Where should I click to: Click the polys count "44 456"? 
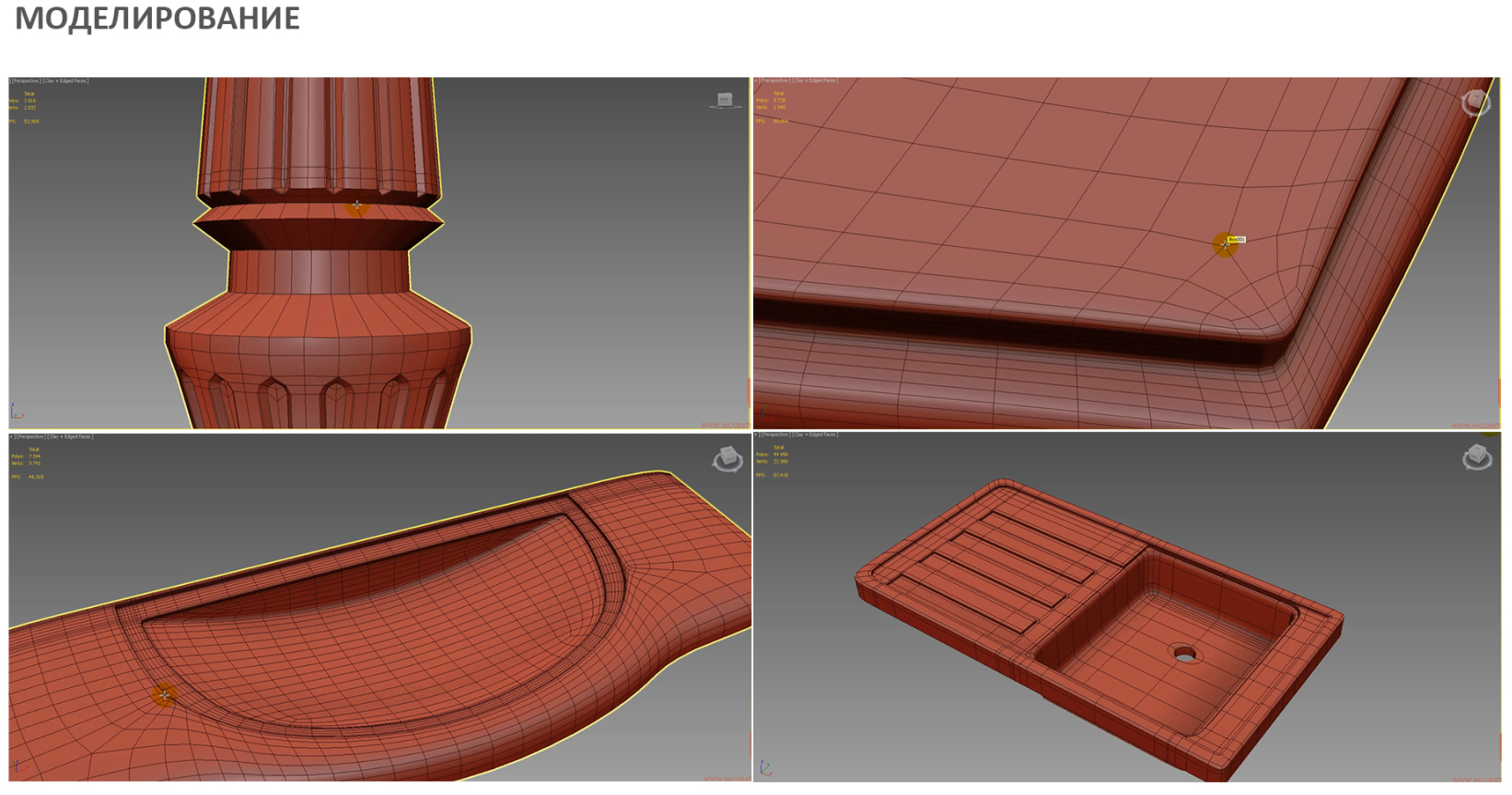coord(781,455)
